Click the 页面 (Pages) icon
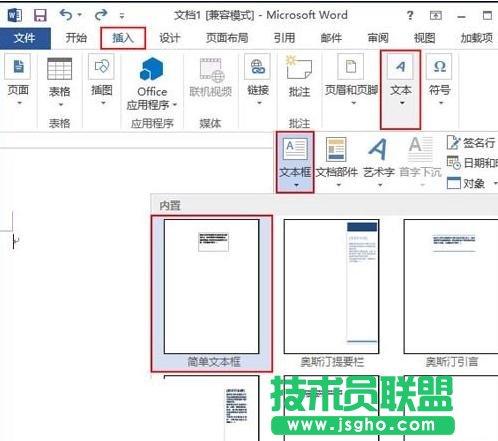 pos(18,67)
